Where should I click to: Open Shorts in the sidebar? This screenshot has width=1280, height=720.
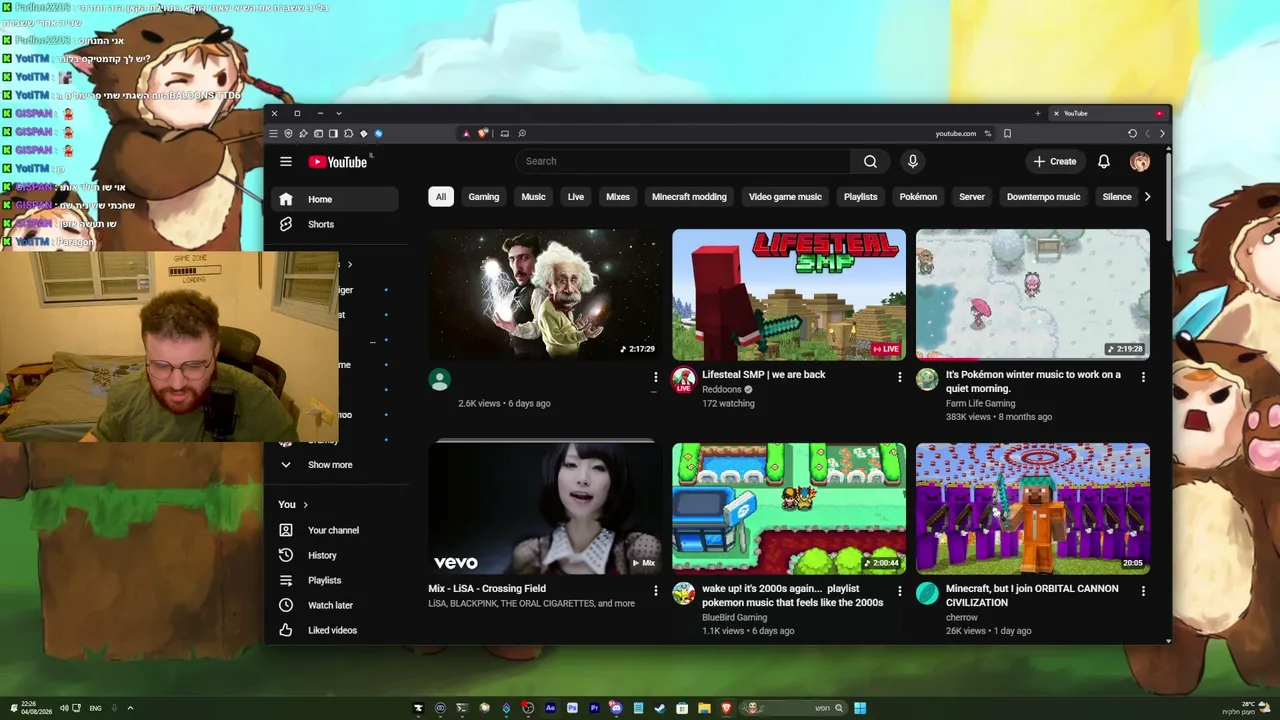335,224
